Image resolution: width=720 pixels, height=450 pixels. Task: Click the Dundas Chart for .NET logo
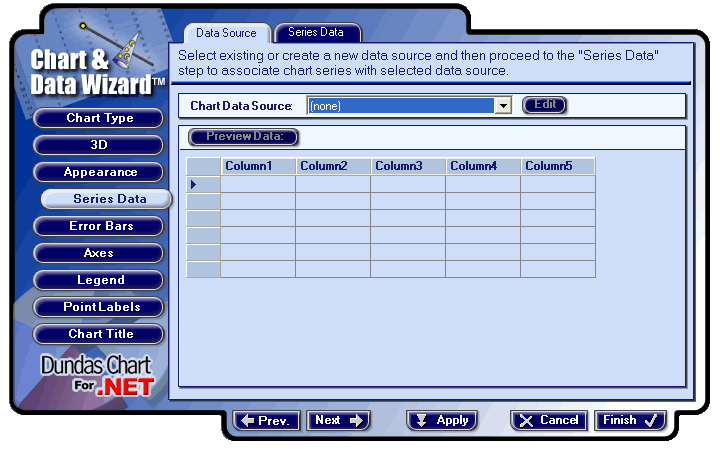coord(97,375)
